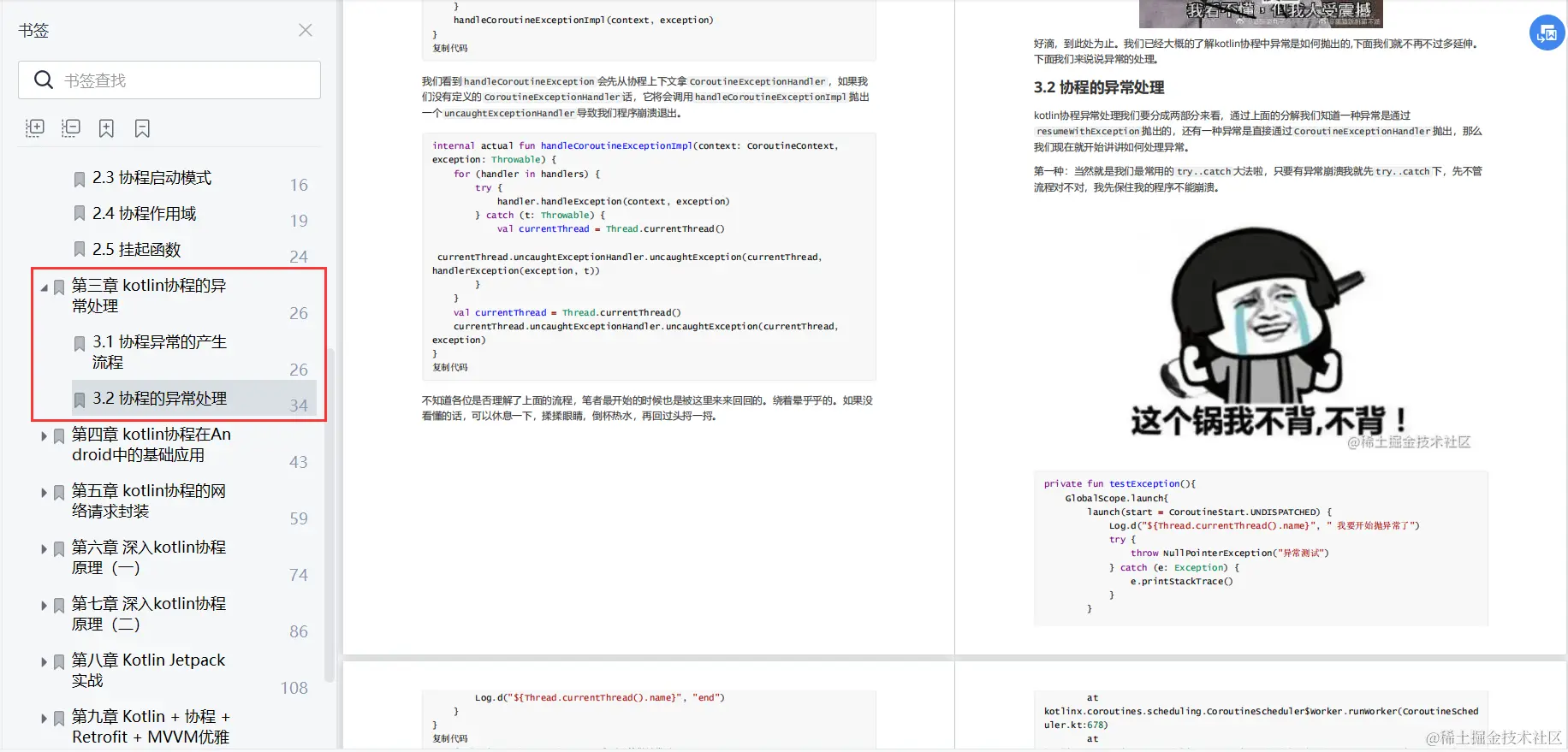Click bookmark flag icon beside 第四章

coord(59,436)
